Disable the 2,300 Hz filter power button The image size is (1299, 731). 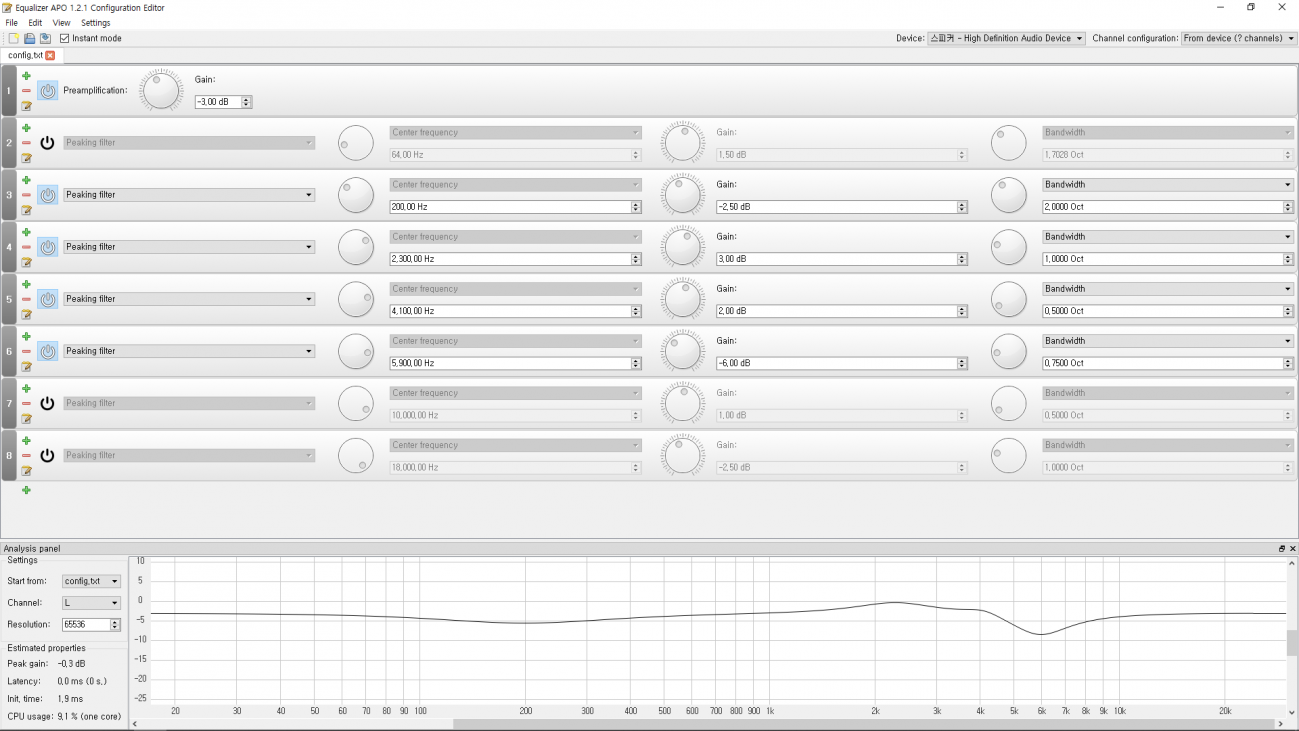pyautogui.click(x=48, y=246)
